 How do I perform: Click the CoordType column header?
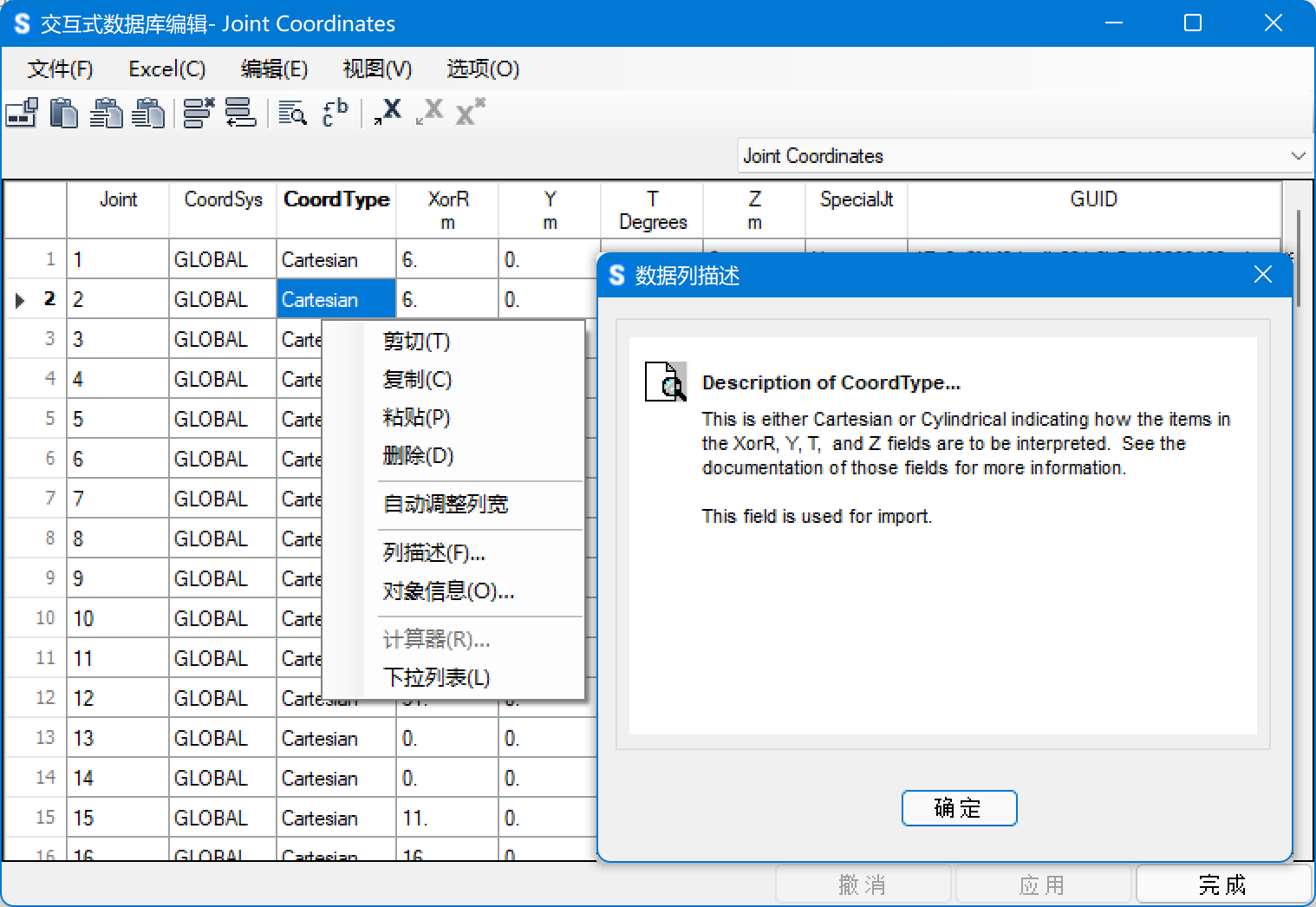point(336,200)
